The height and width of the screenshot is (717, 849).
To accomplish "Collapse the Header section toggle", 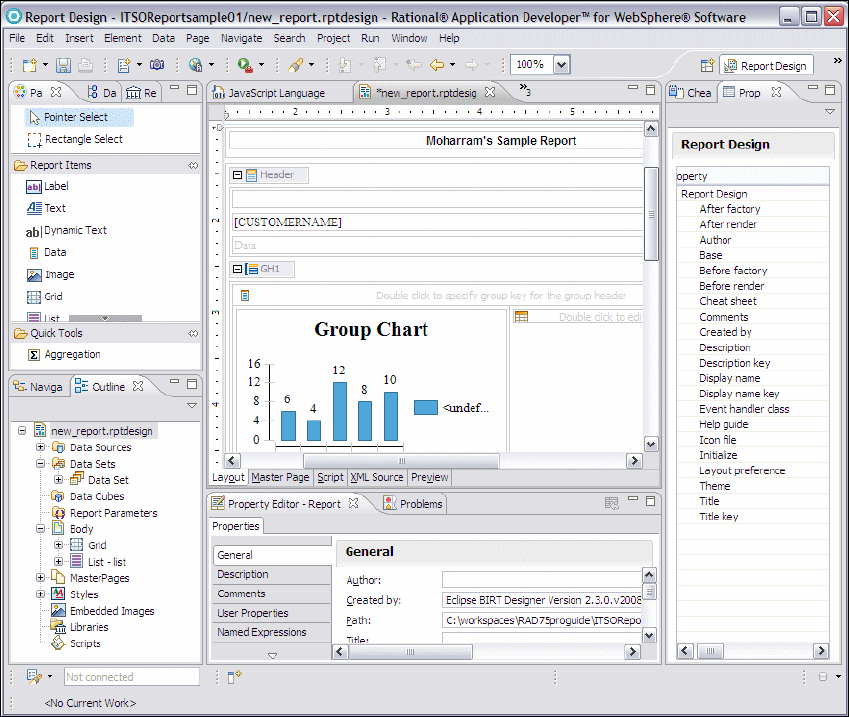I will (x=238, y=175).
